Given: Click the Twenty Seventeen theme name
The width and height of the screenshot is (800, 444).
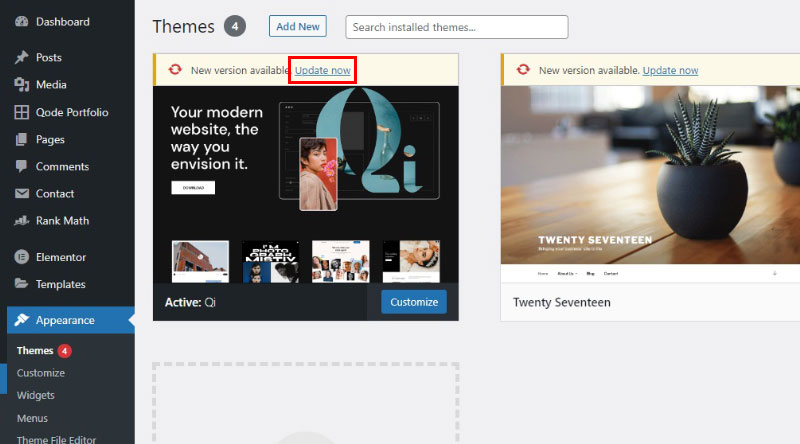Looking at the screenshot, I should pyautogui.click(x=562, y=302).
